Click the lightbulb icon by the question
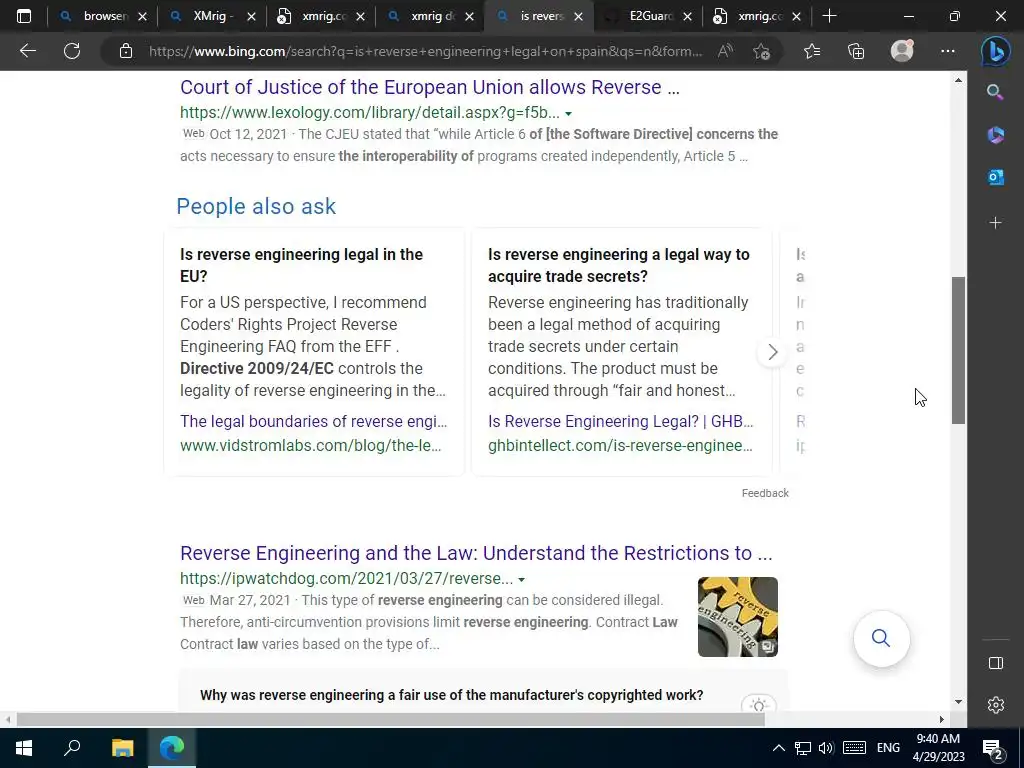 [x=758, y=705]
